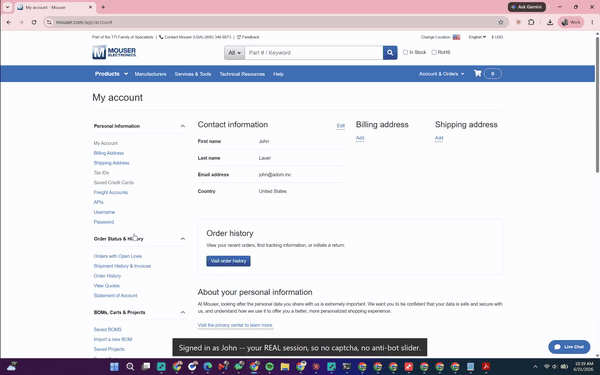Click the Ask Gemini button
The width and height of the screenshot is (600, 375).
coord(527,7)
